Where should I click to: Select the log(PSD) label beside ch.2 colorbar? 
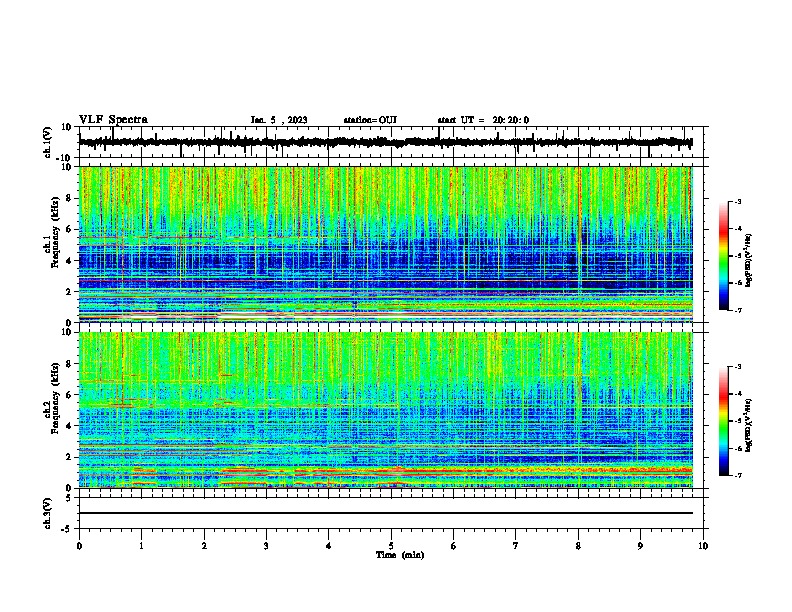pos(748,425)
